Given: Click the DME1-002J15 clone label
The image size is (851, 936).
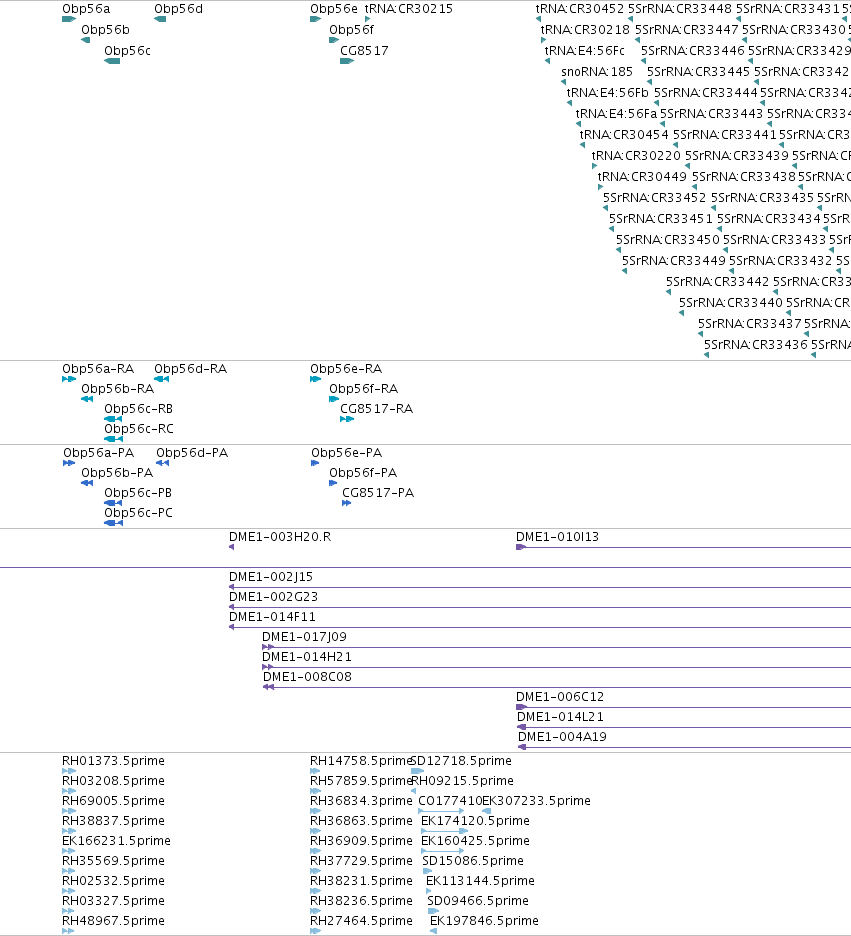Looking at the screenshot, I should [x=271, y=577].
